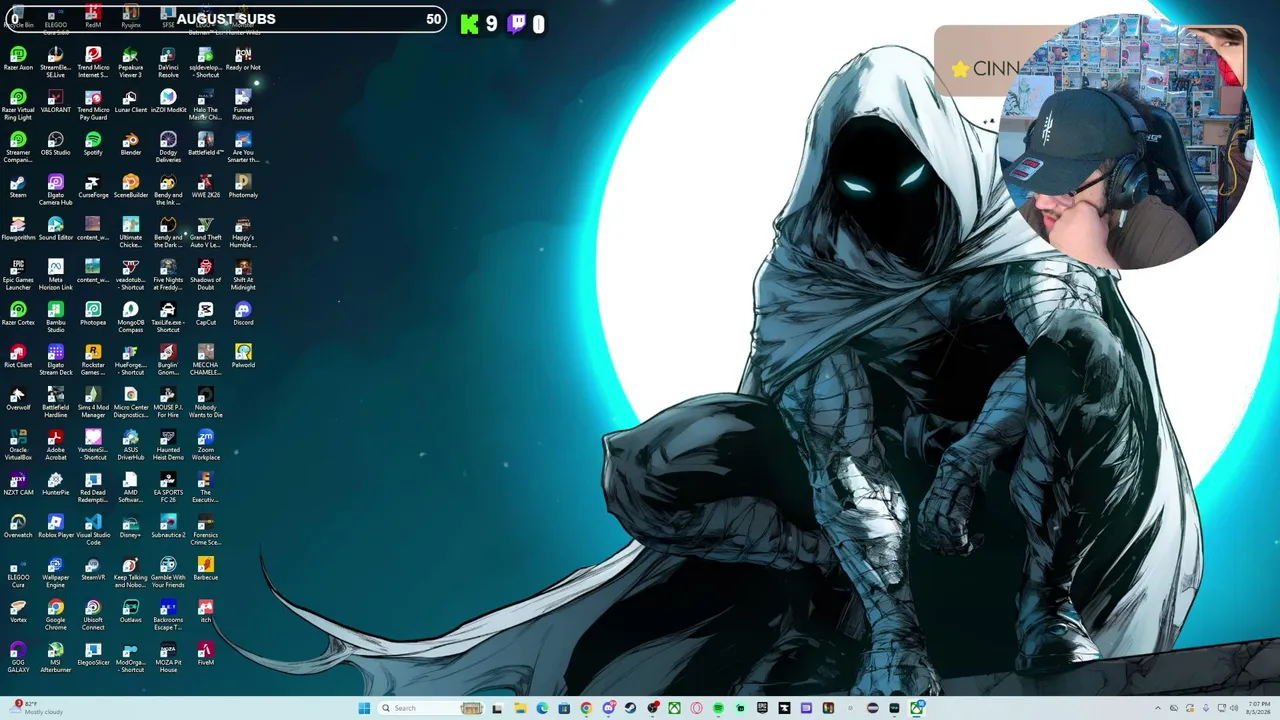This screenshot has width=1280, height=720.
Task: Open the Razer Cortex desktop shortcut
Action: (x=18, y=315)
